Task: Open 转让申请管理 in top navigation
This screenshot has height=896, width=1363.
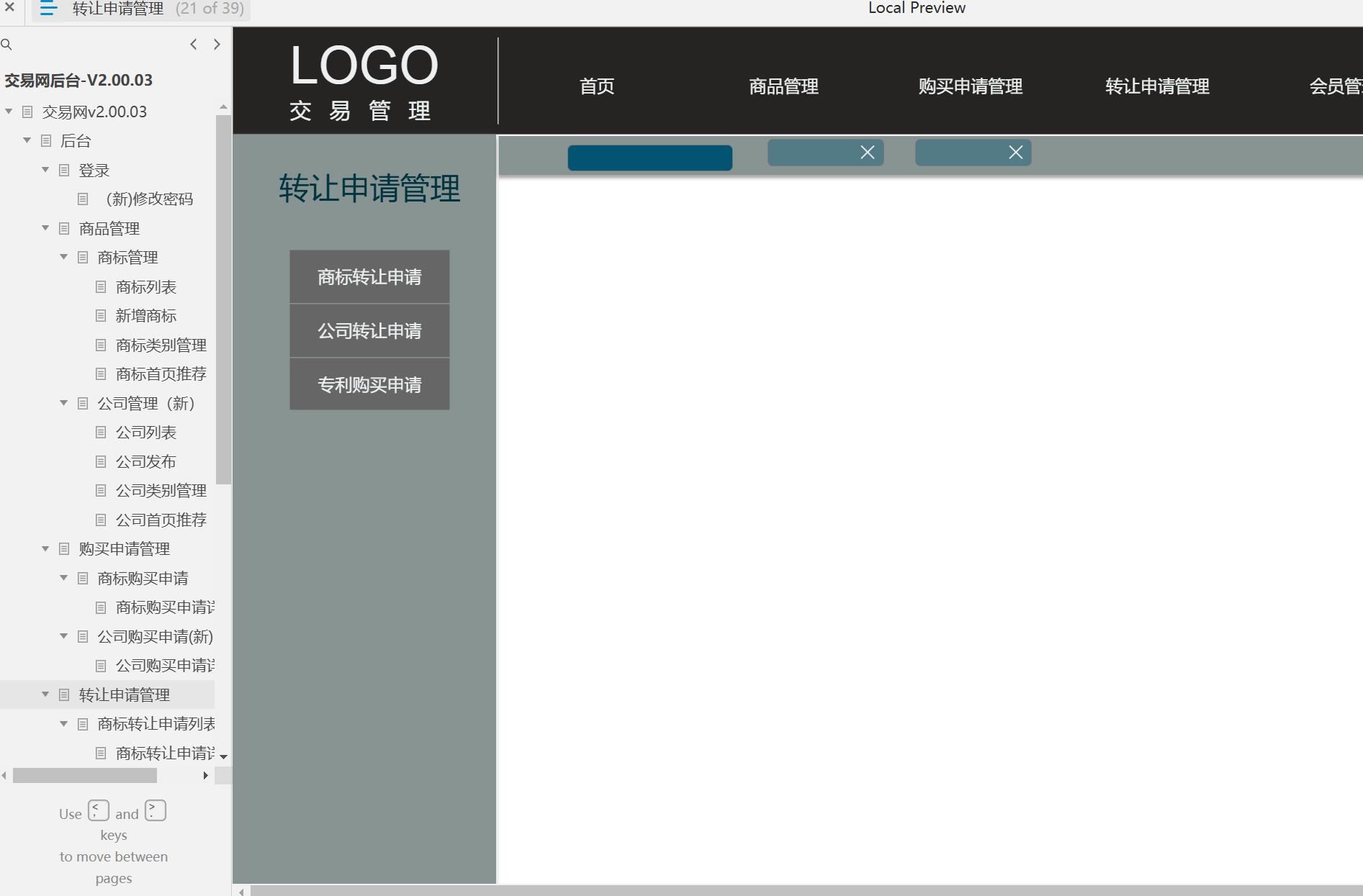Action: [x=1157, y=86]
